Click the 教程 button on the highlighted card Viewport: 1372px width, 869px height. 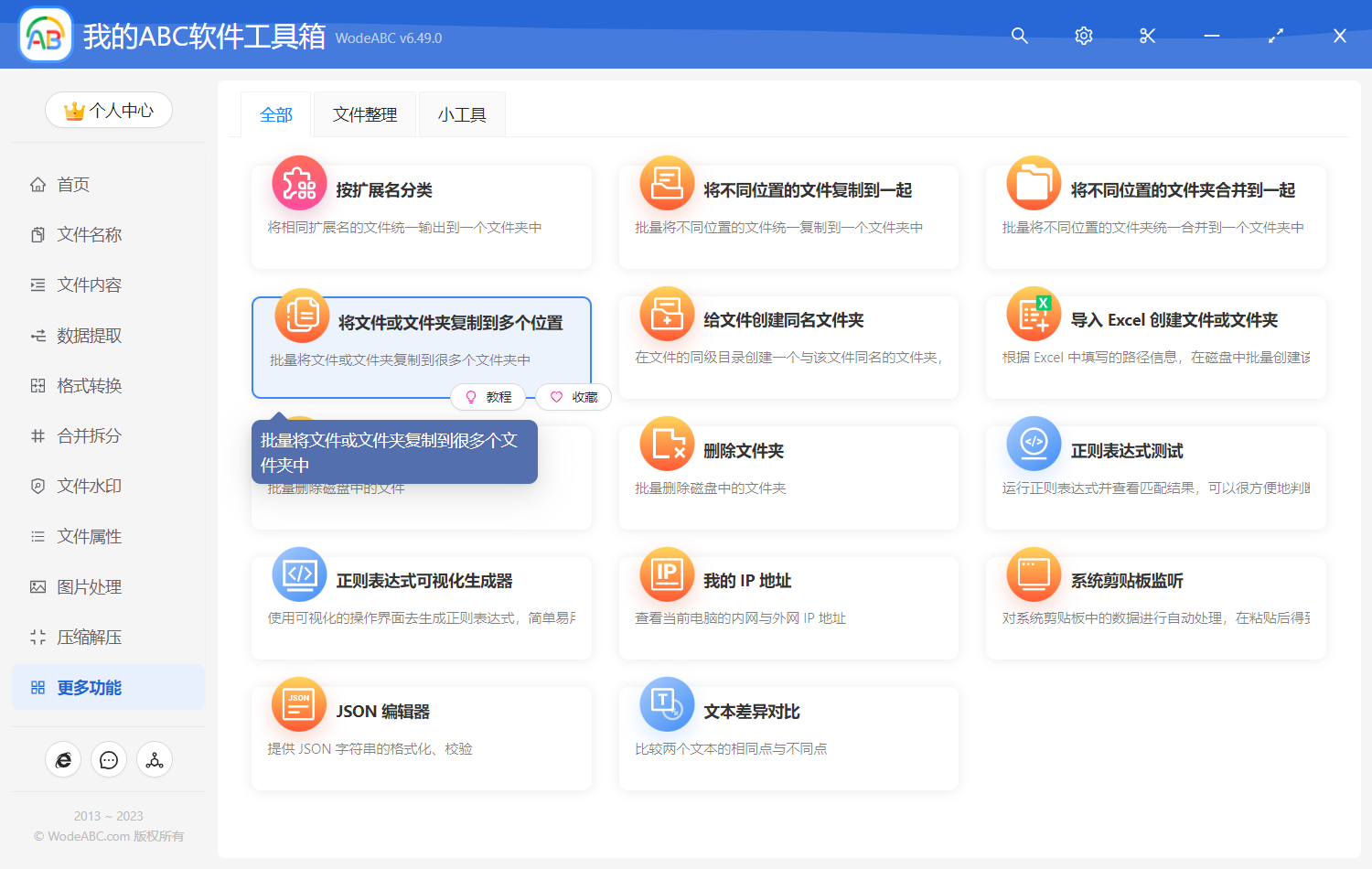488,396
